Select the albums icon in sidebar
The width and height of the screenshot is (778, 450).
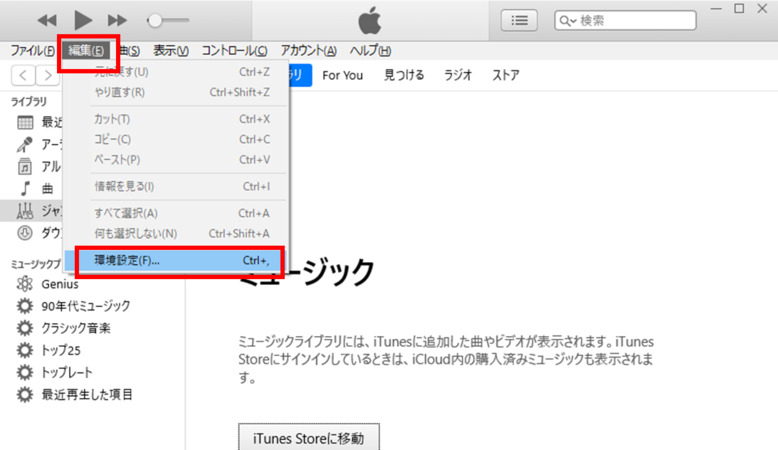point(25,166)
